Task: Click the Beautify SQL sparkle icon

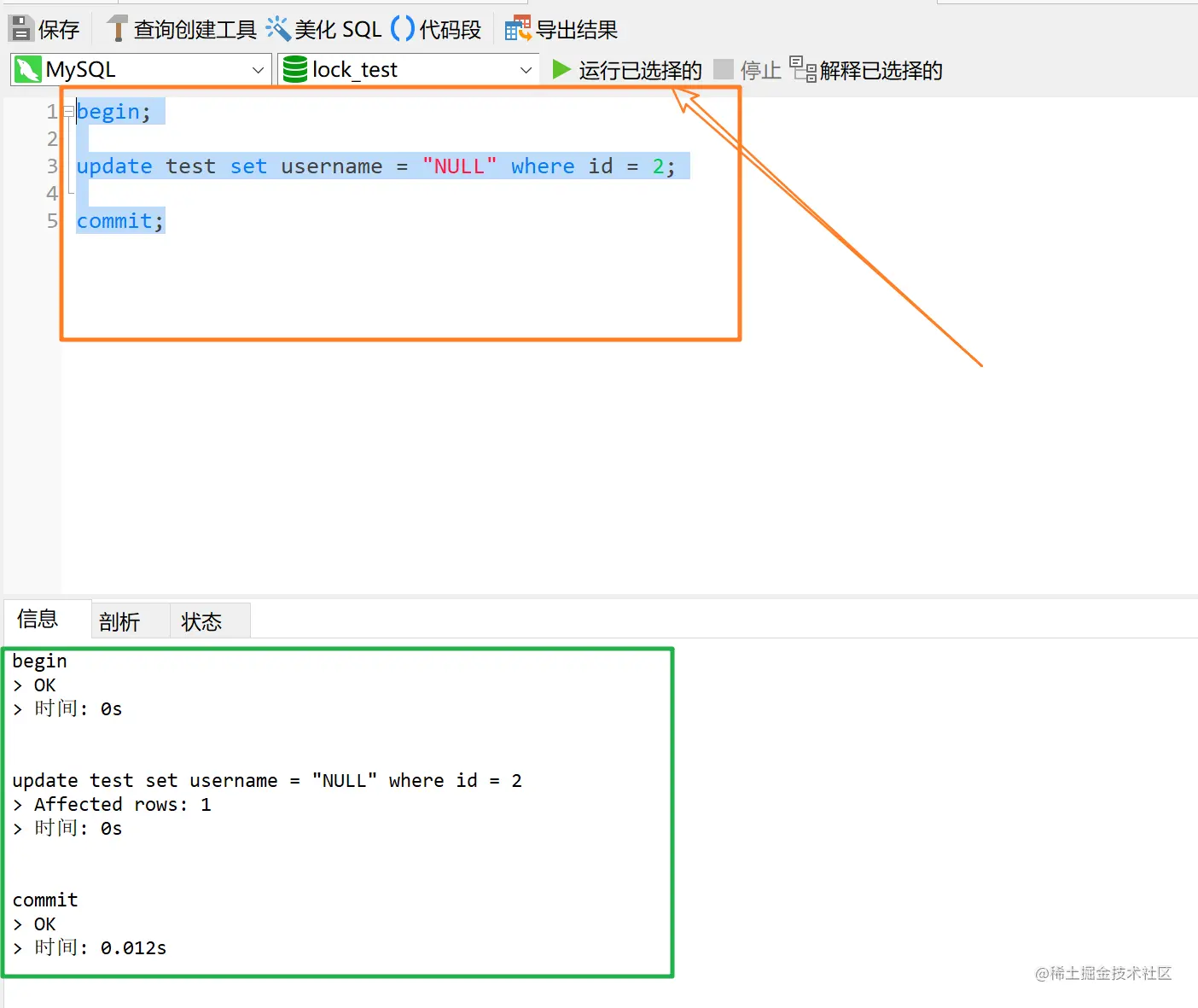Action: point(277,29)
